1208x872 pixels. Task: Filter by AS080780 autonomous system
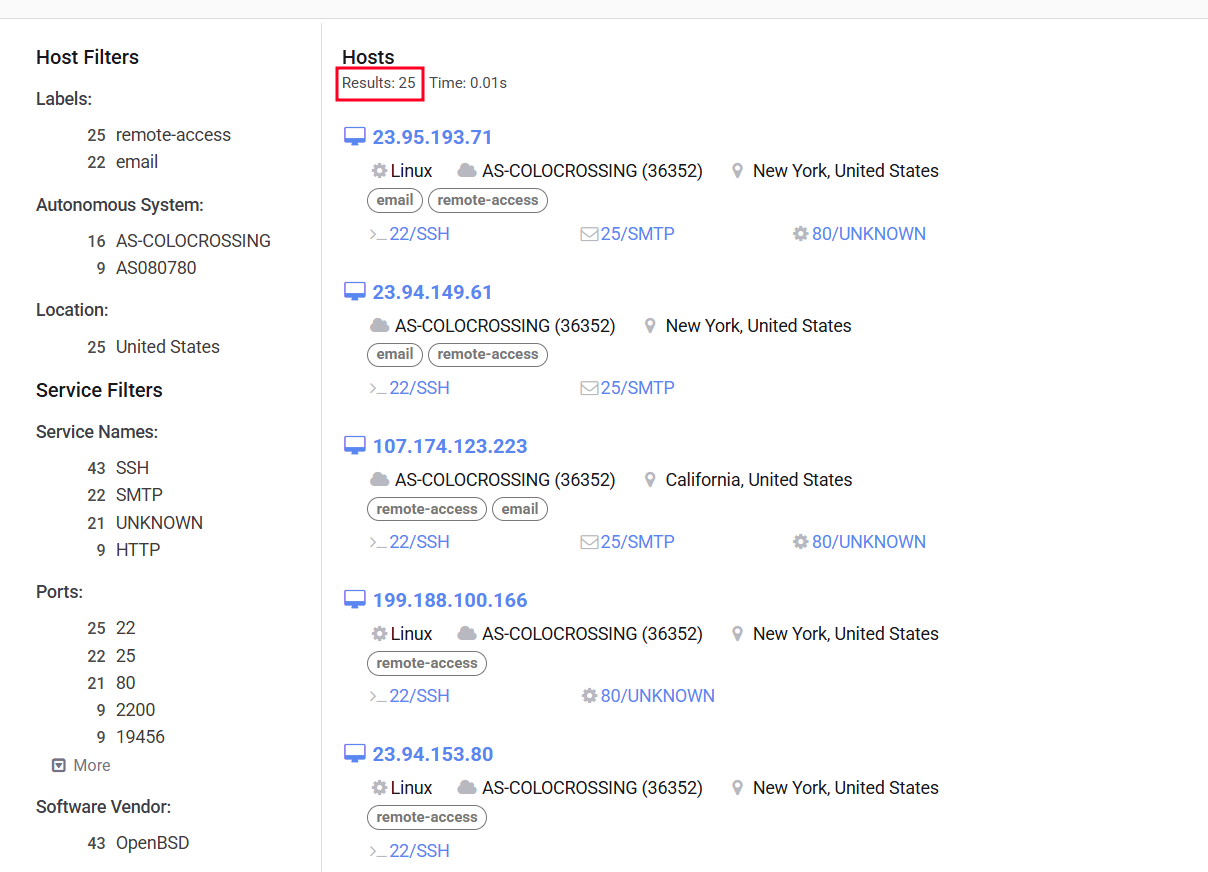tap(155, 268)
